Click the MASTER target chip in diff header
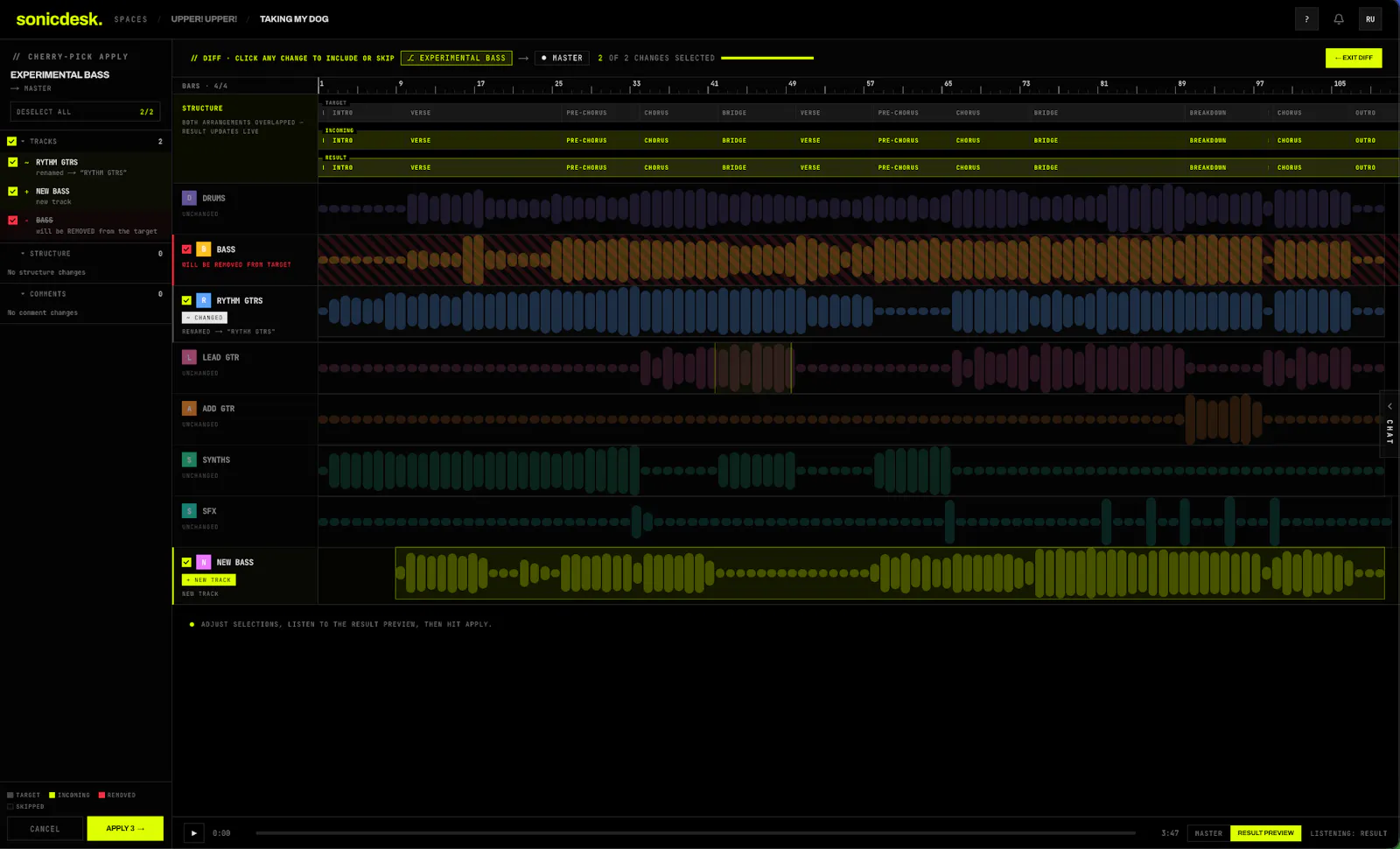Viewport: 1400px width, 849px height. point(562,58)
